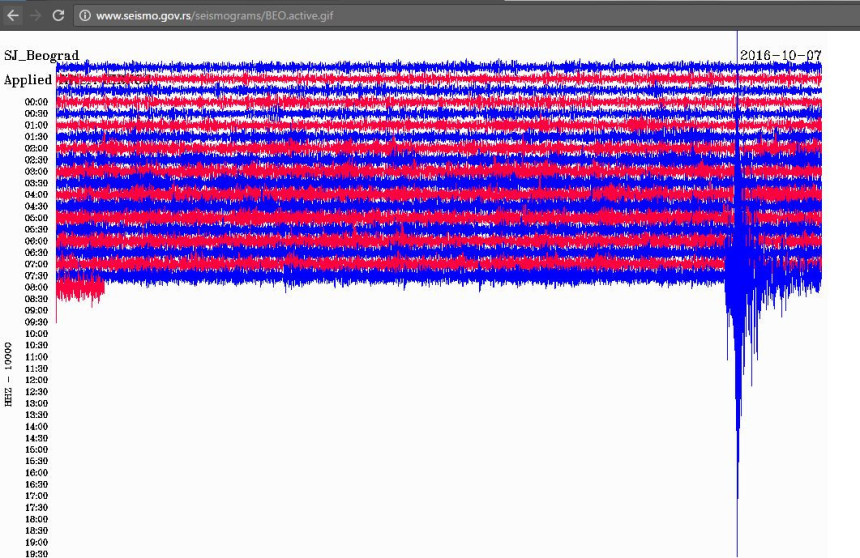
Task: Click the 18:00 time label
Action: tap(36, 519)
